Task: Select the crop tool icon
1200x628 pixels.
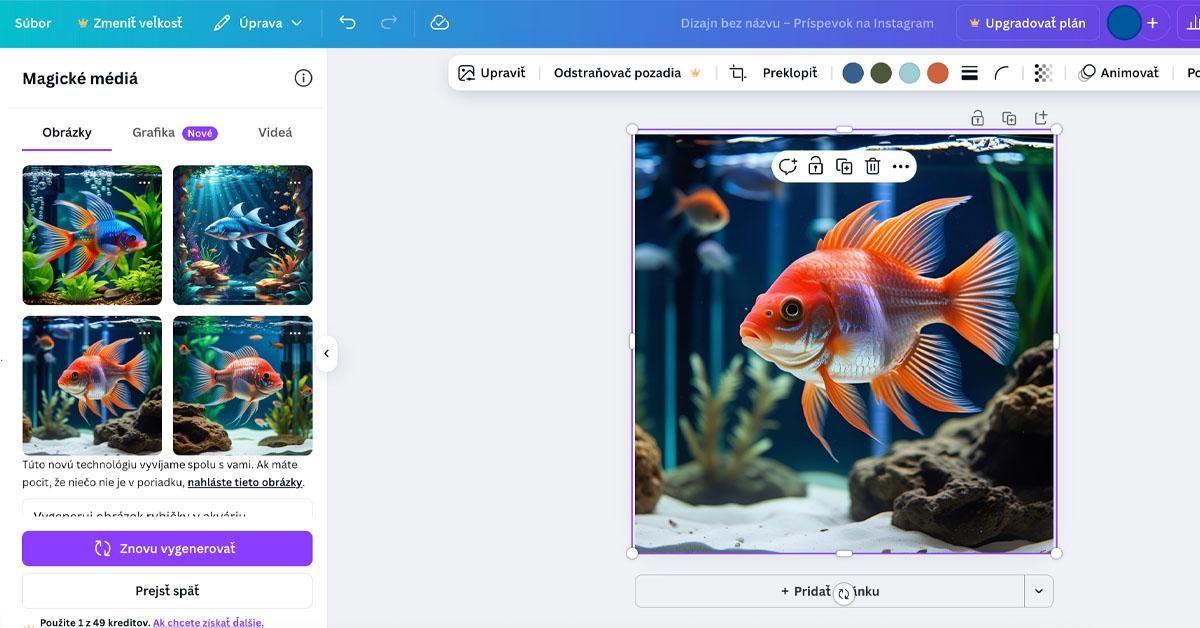Action: point(738,73)
